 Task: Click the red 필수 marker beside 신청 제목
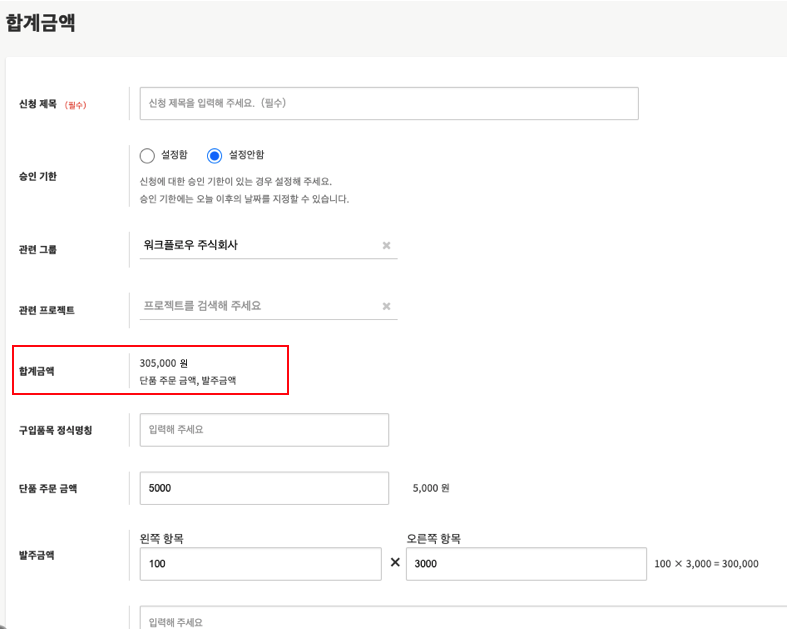76,105
